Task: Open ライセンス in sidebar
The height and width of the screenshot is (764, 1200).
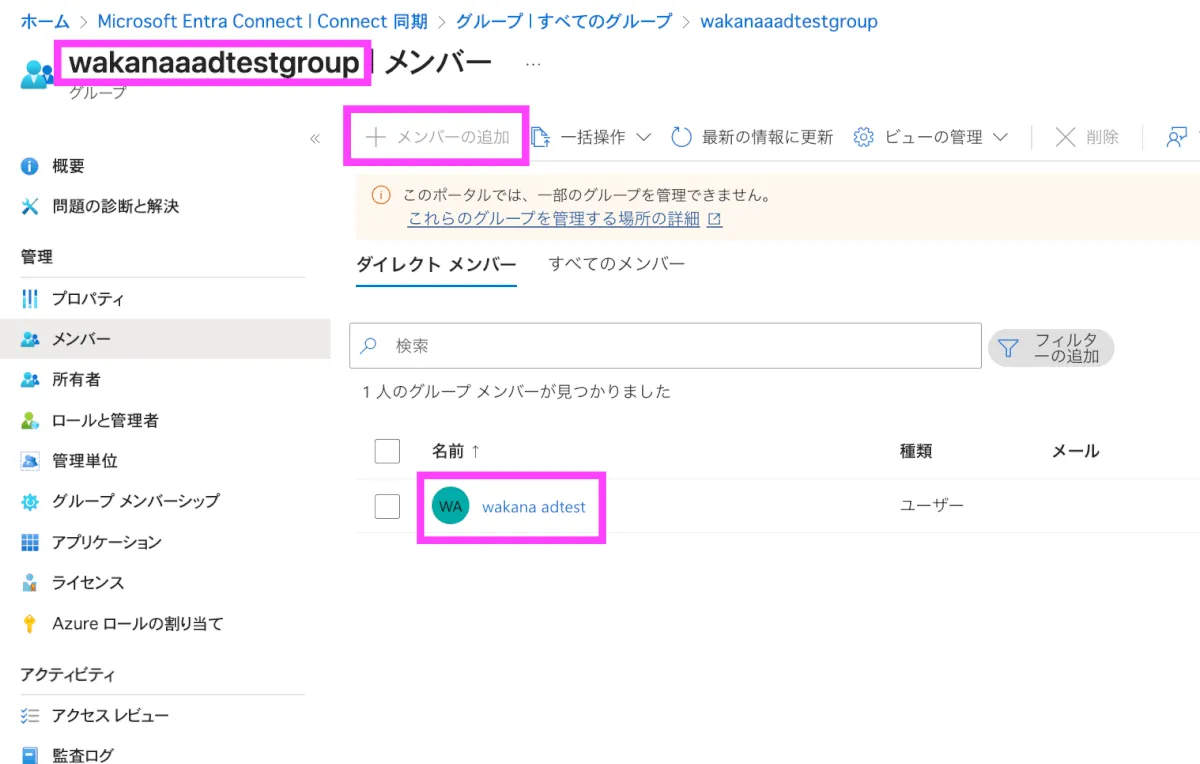Action: (88, 582)
